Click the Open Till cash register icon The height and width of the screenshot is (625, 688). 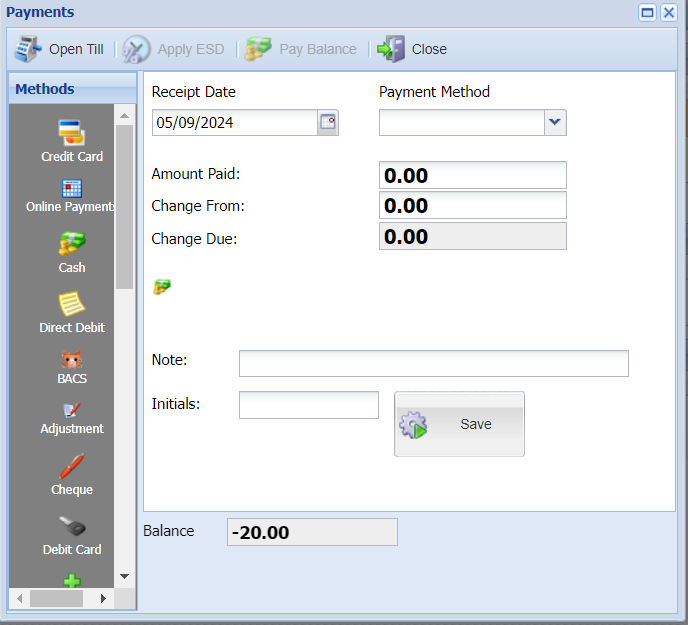coord(28,49)
